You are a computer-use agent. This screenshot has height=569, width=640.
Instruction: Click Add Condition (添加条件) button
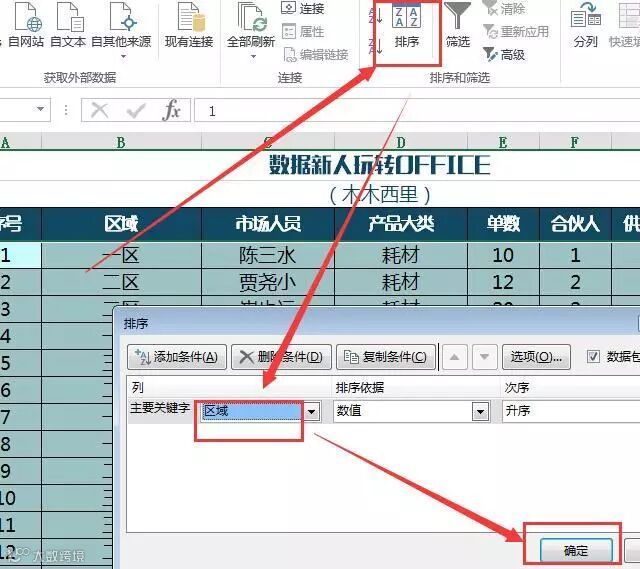[x=177, y=357]
